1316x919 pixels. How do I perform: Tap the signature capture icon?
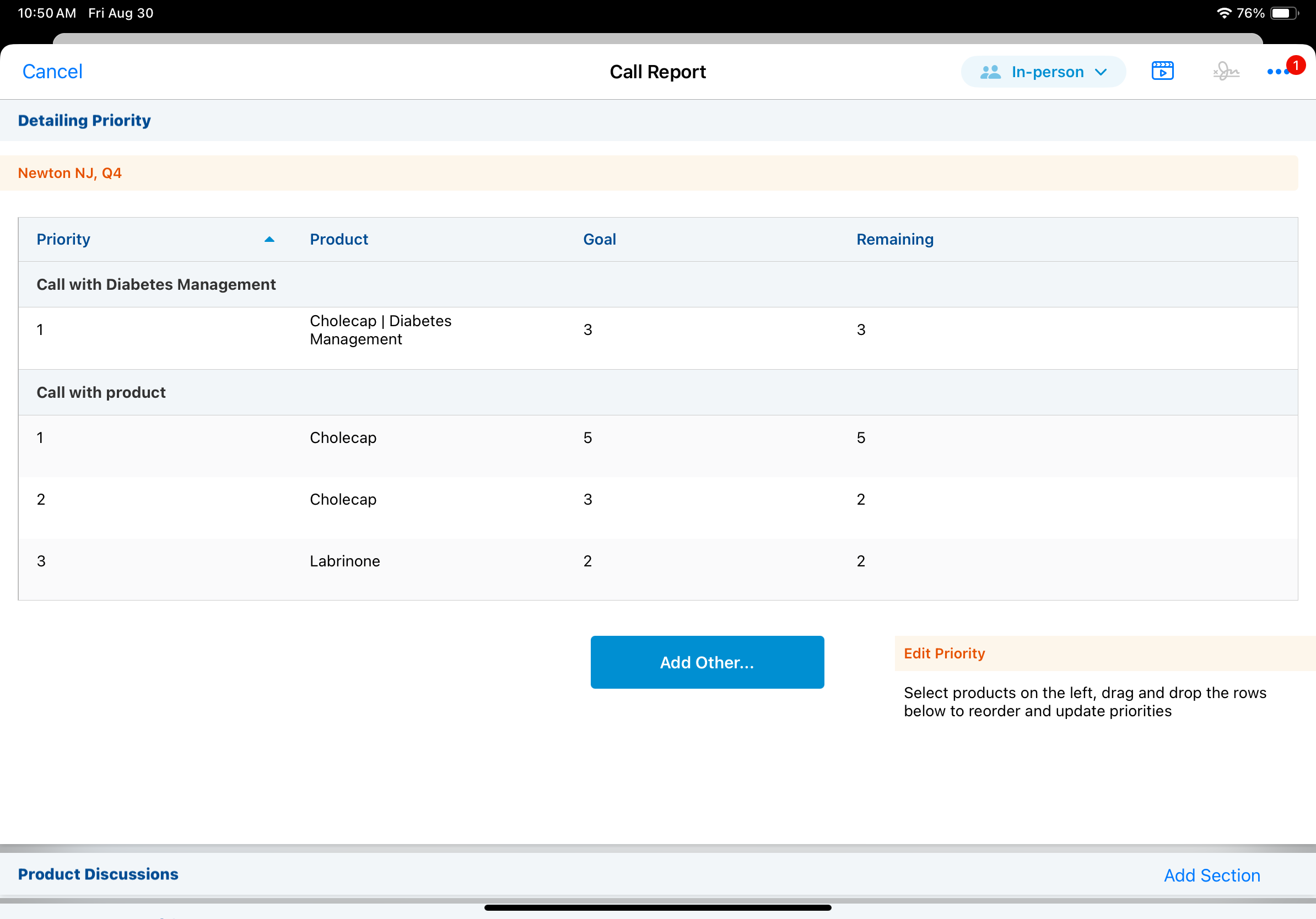1226,72
